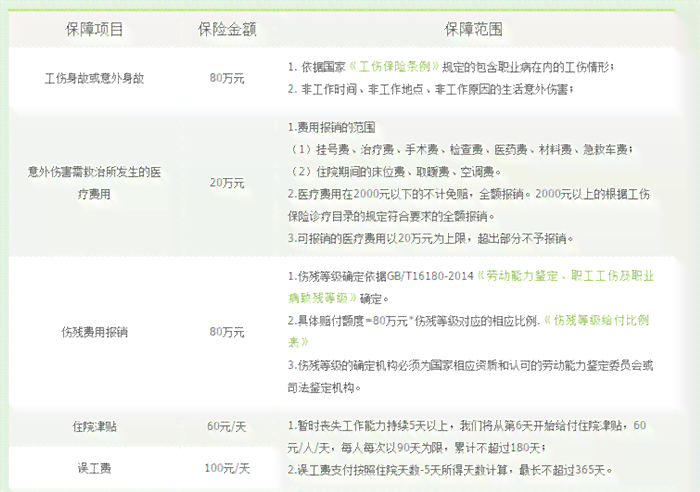Click the line 非工作时间、非工作地点、非工作原因的生活意外伤害
Viewport: 700px width, 492px height.
tap(430, 89)
